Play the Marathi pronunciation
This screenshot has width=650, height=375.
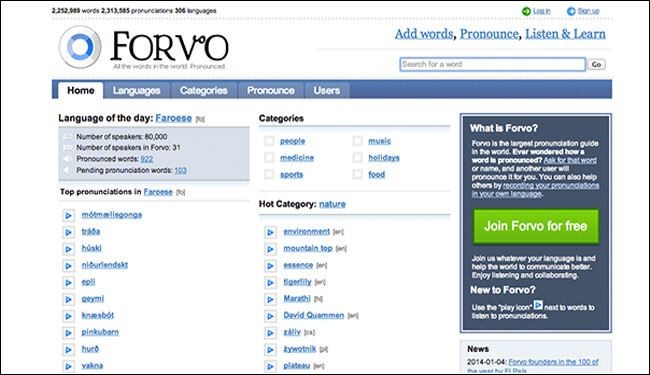[x=270, y=300]
